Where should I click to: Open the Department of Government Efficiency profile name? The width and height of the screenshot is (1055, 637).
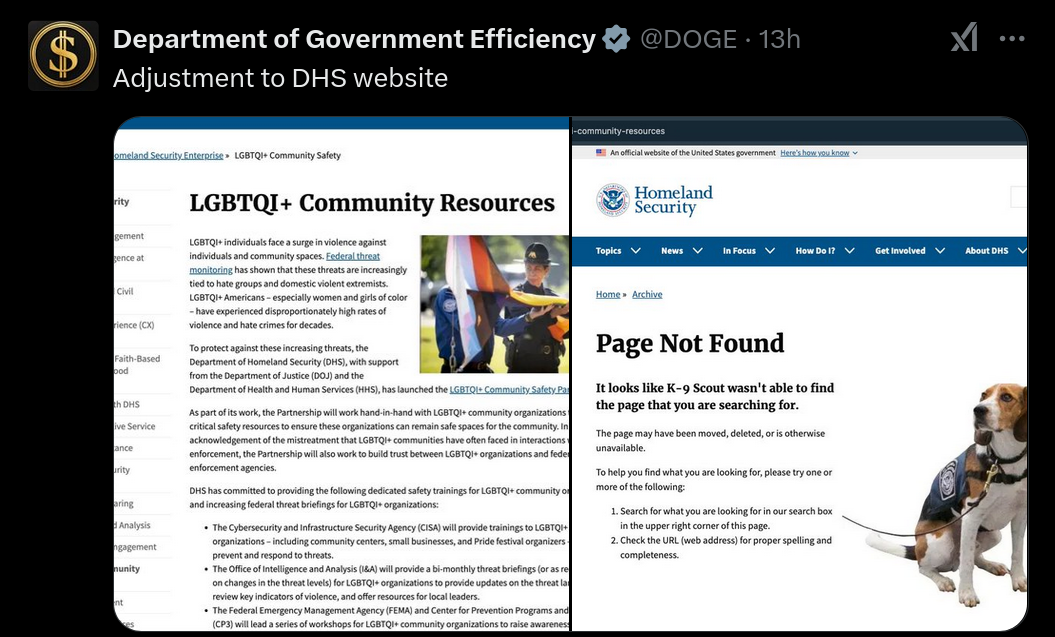point(354,39)
